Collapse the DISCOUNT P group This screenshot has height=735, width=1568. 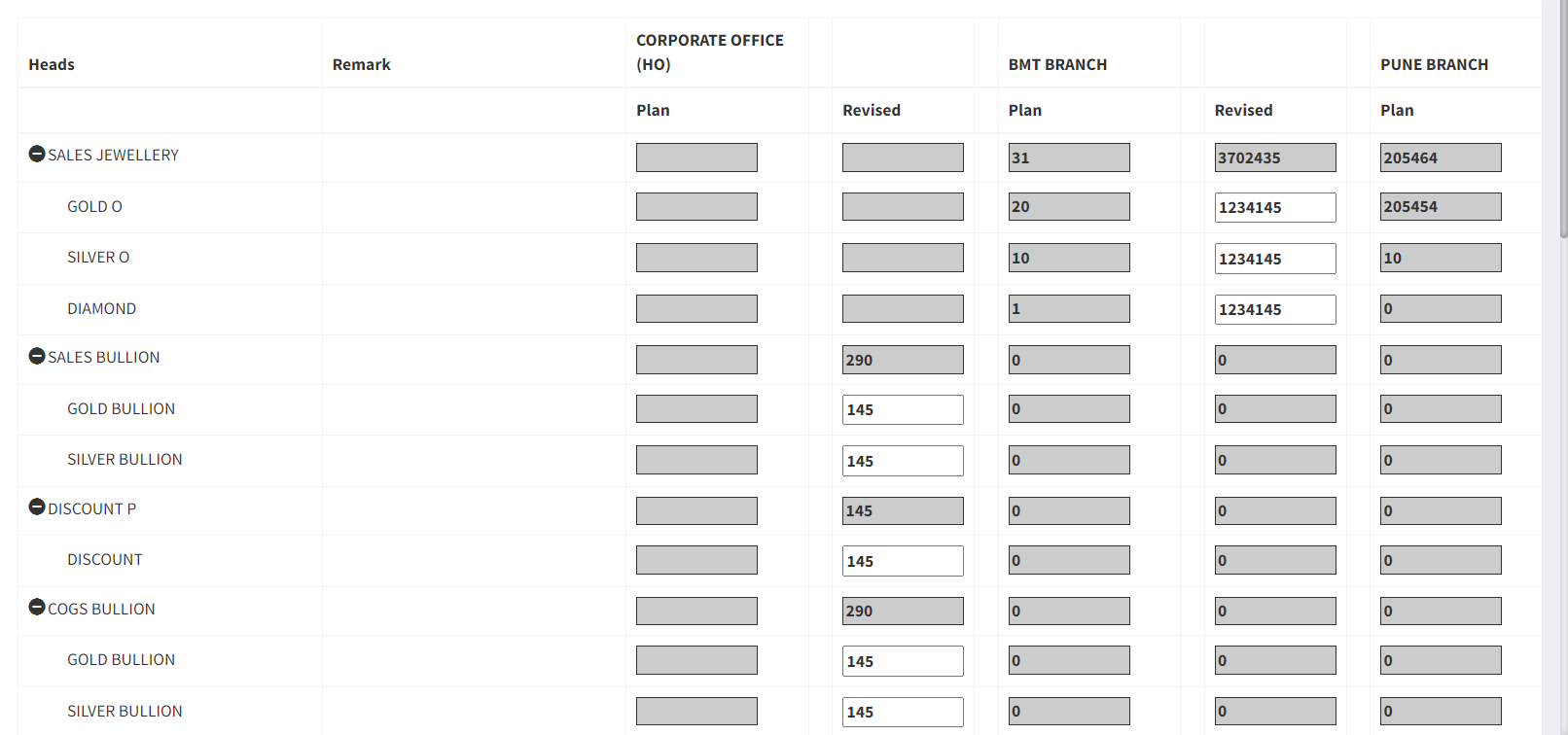(x=37, y=507)
